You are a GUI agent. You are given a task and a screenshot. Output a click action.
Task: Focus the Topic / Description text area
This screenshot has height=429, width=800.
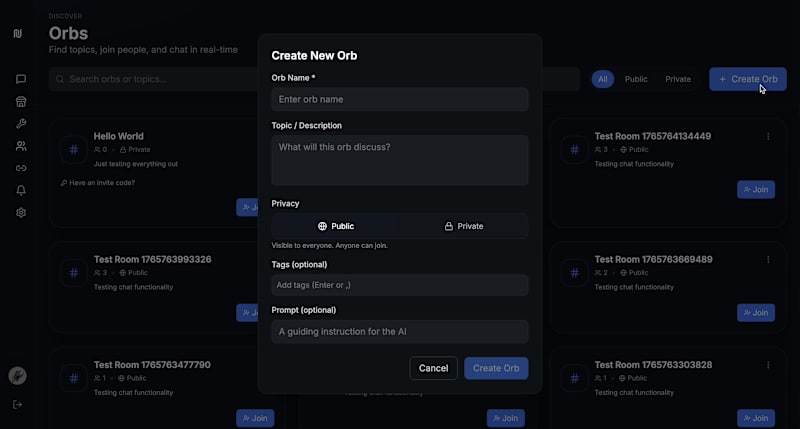(400, 160)
